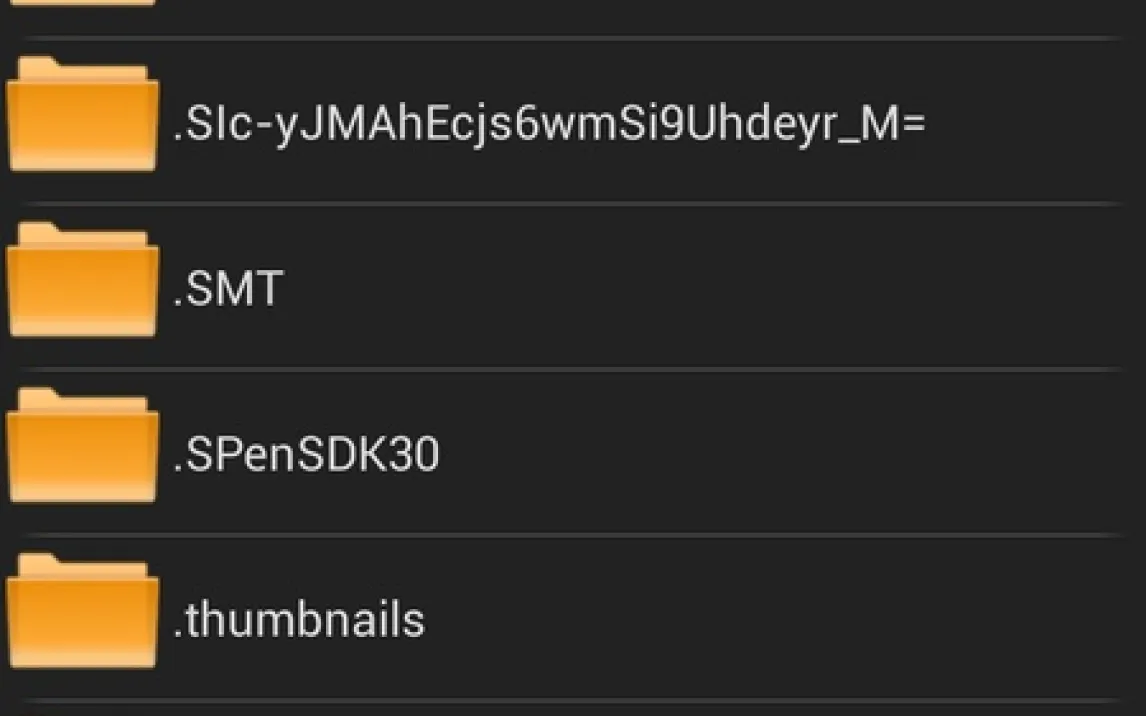This screenshot has width=1146, height=716.
Task: Select the .thumbnails folder name text
Action: click(x=299, y=620)
